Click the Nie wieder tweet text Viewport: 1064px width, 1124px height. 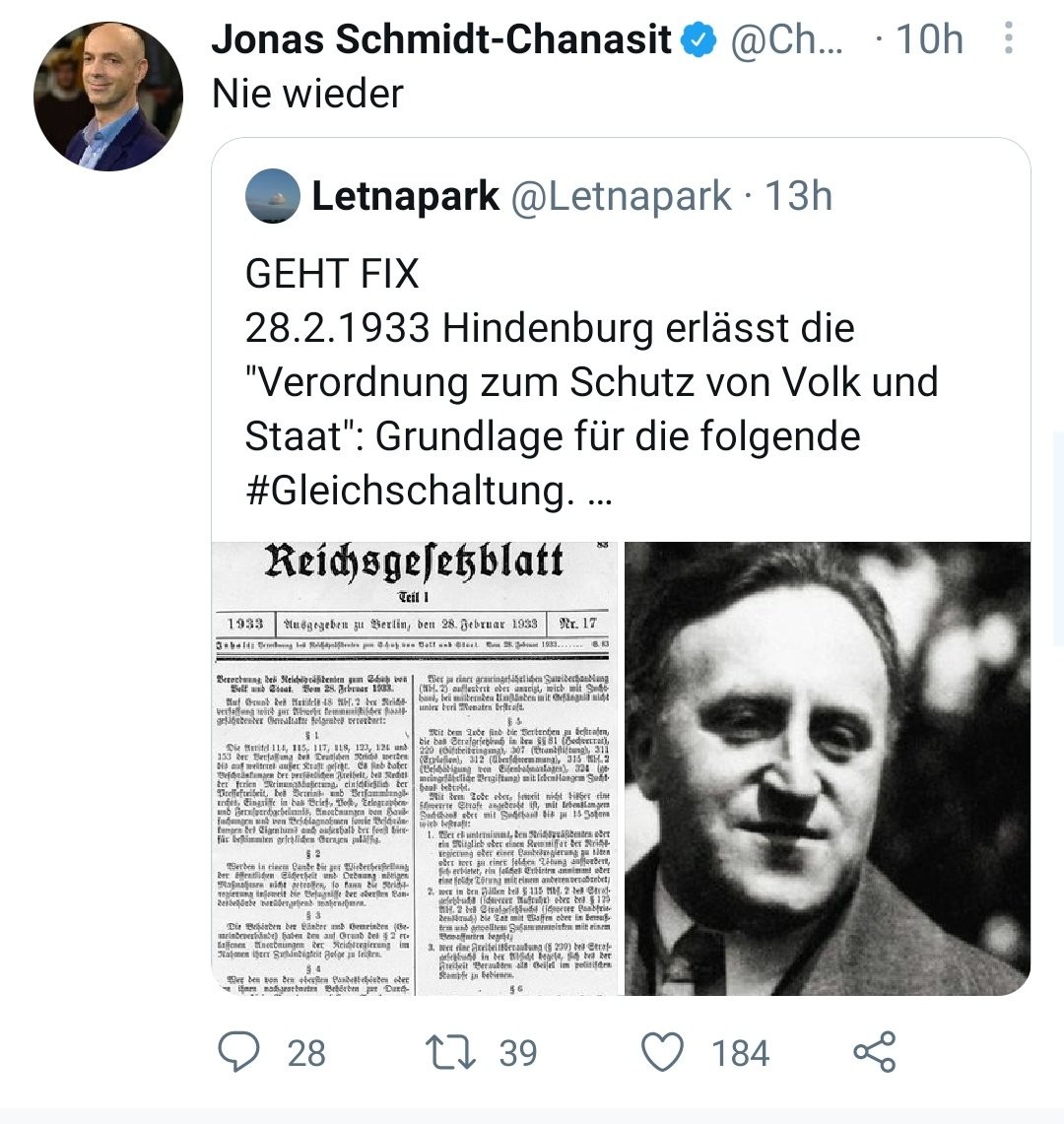pyautogui.click(x=308, y=94)
